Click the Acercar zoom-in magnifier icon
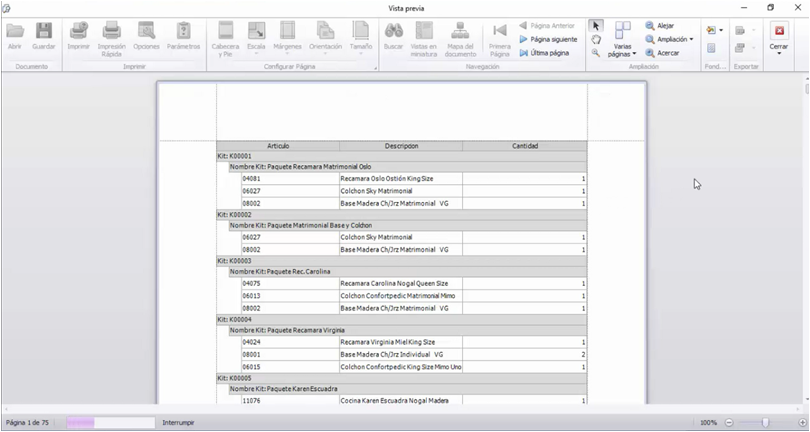The width and height of the screenshot is (810, 432). point(649,53)
